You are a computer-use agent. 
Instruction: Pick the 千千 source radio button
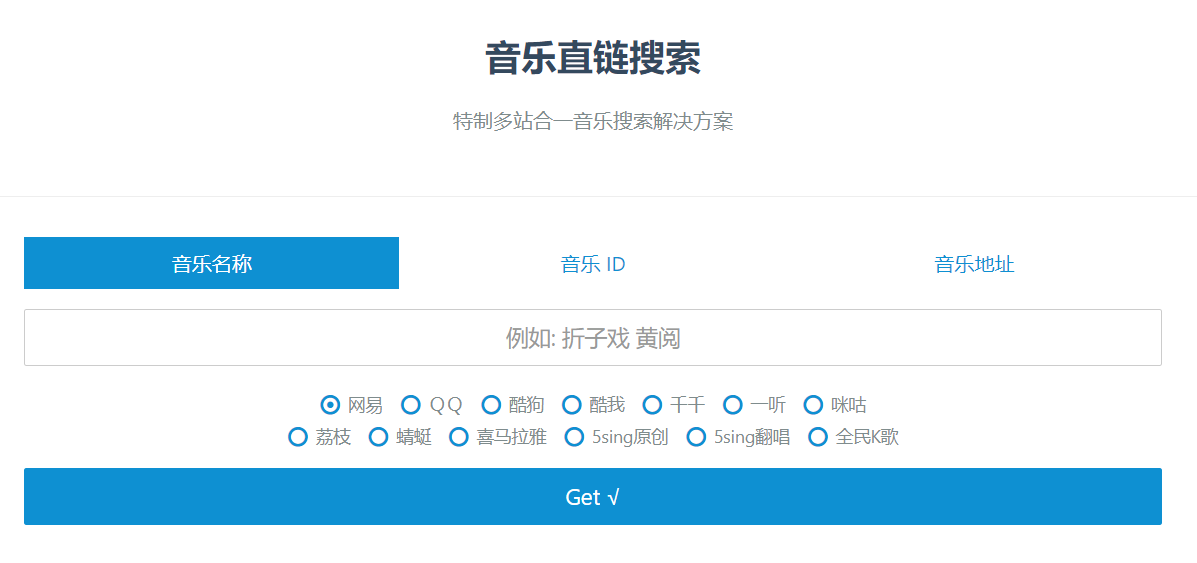pyautogui.click(x=652, y=404)
